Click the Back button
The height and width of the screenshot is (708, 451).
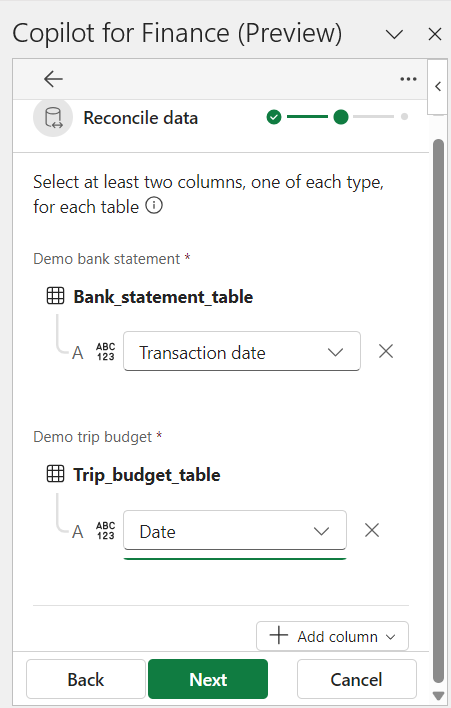tap(86, 679)
